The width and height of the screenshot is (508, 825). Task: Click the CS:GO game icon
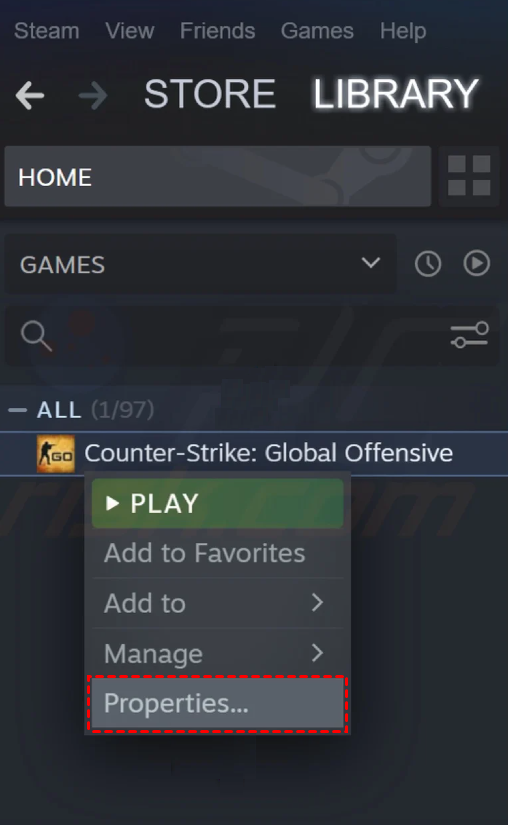pos(56,454)
